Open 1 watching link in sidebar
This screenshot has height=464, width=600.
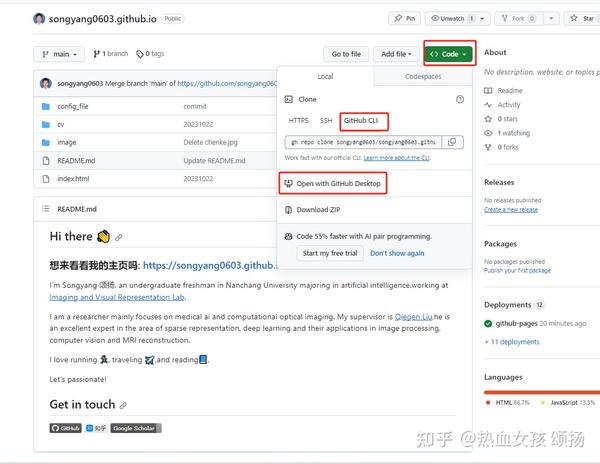click(x=507, y=133)
